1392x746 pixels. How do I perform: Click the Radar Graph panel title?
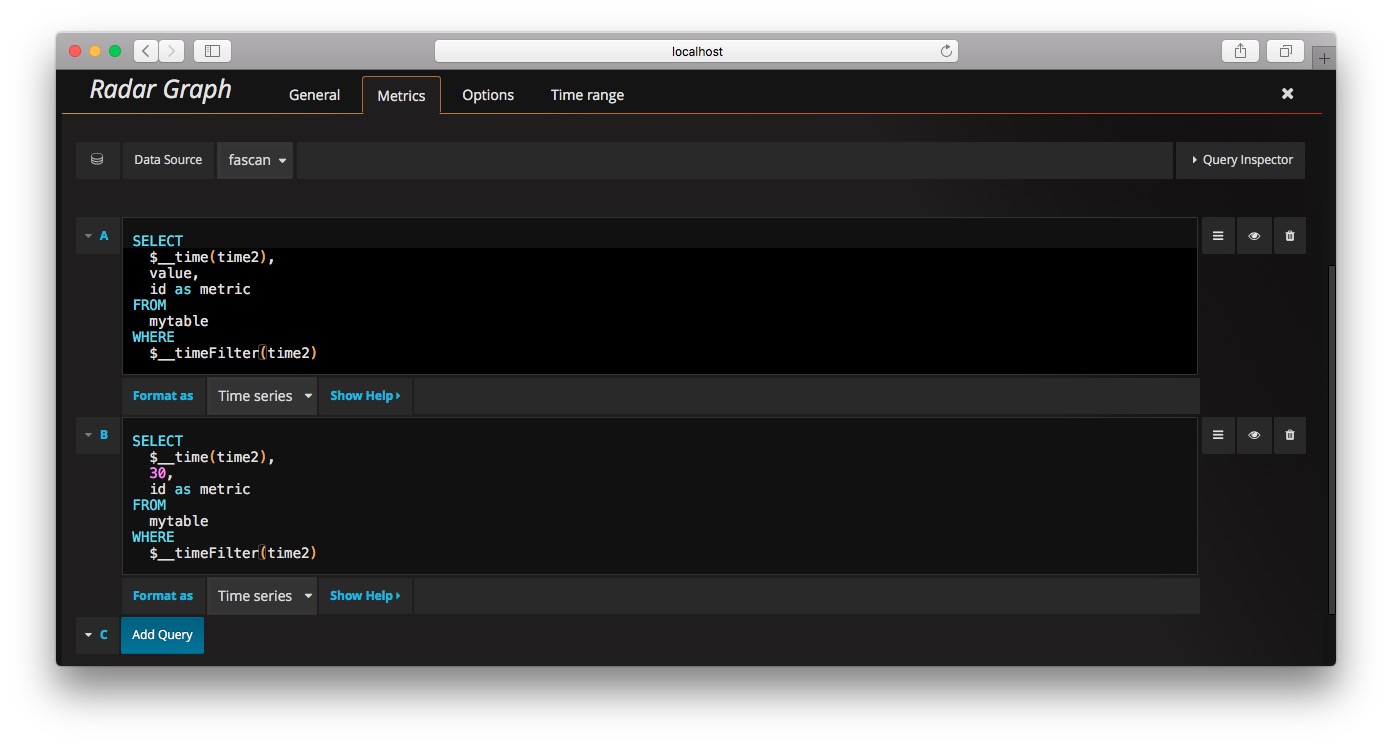pyautogui.click(x=161, y=89)
